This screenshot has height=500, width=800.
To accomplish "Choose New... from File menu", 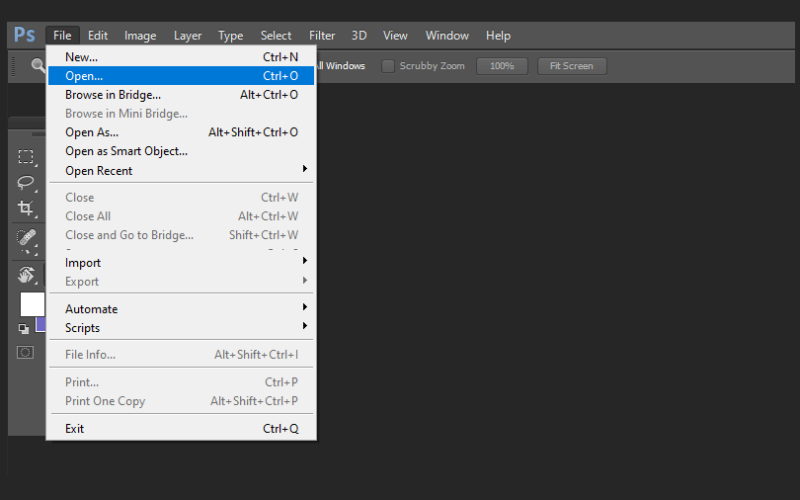I will pos(181,57).
